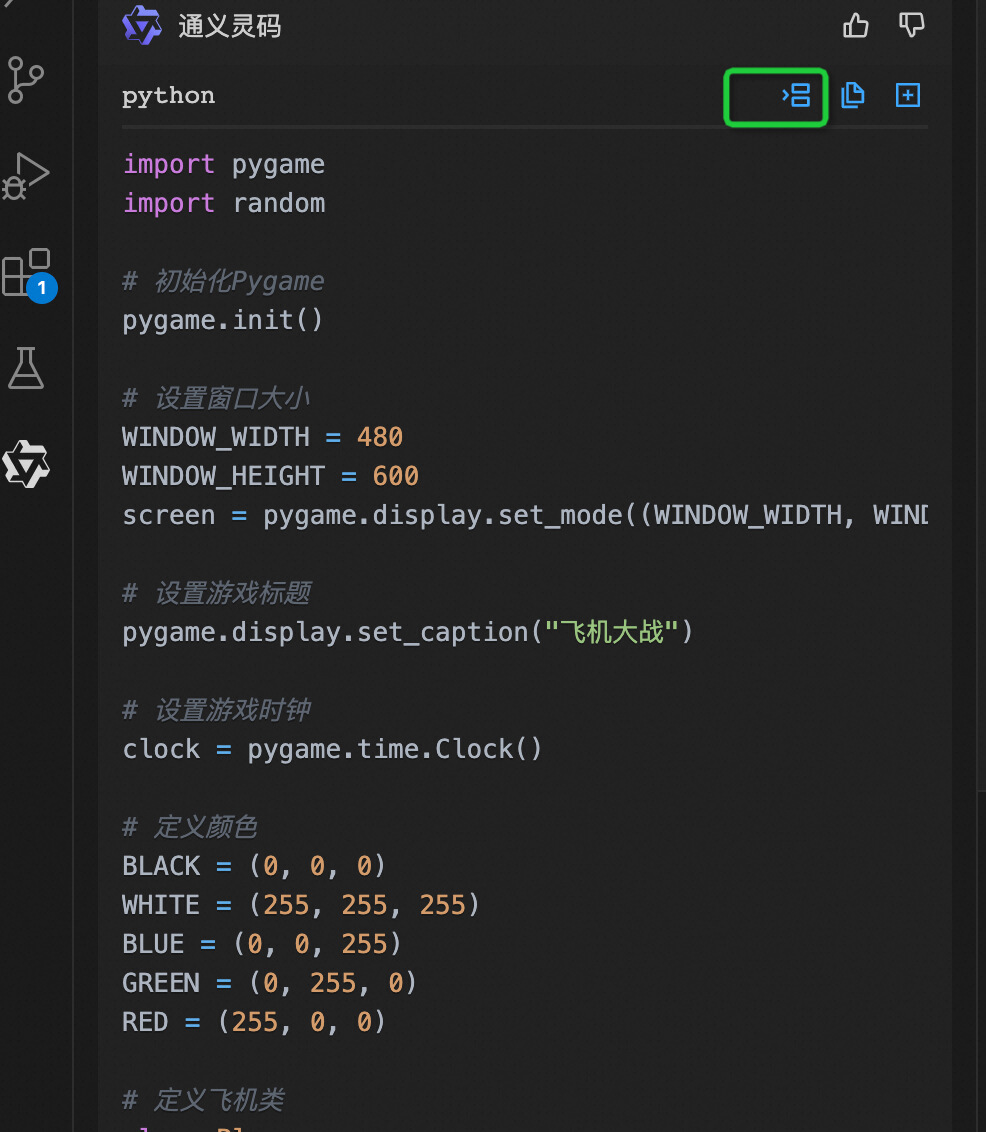The height and width of the screenshot is (1132, 986).
Task: Open the Testing flask panel
Action: pyautogui.click(x=26, y=368)
